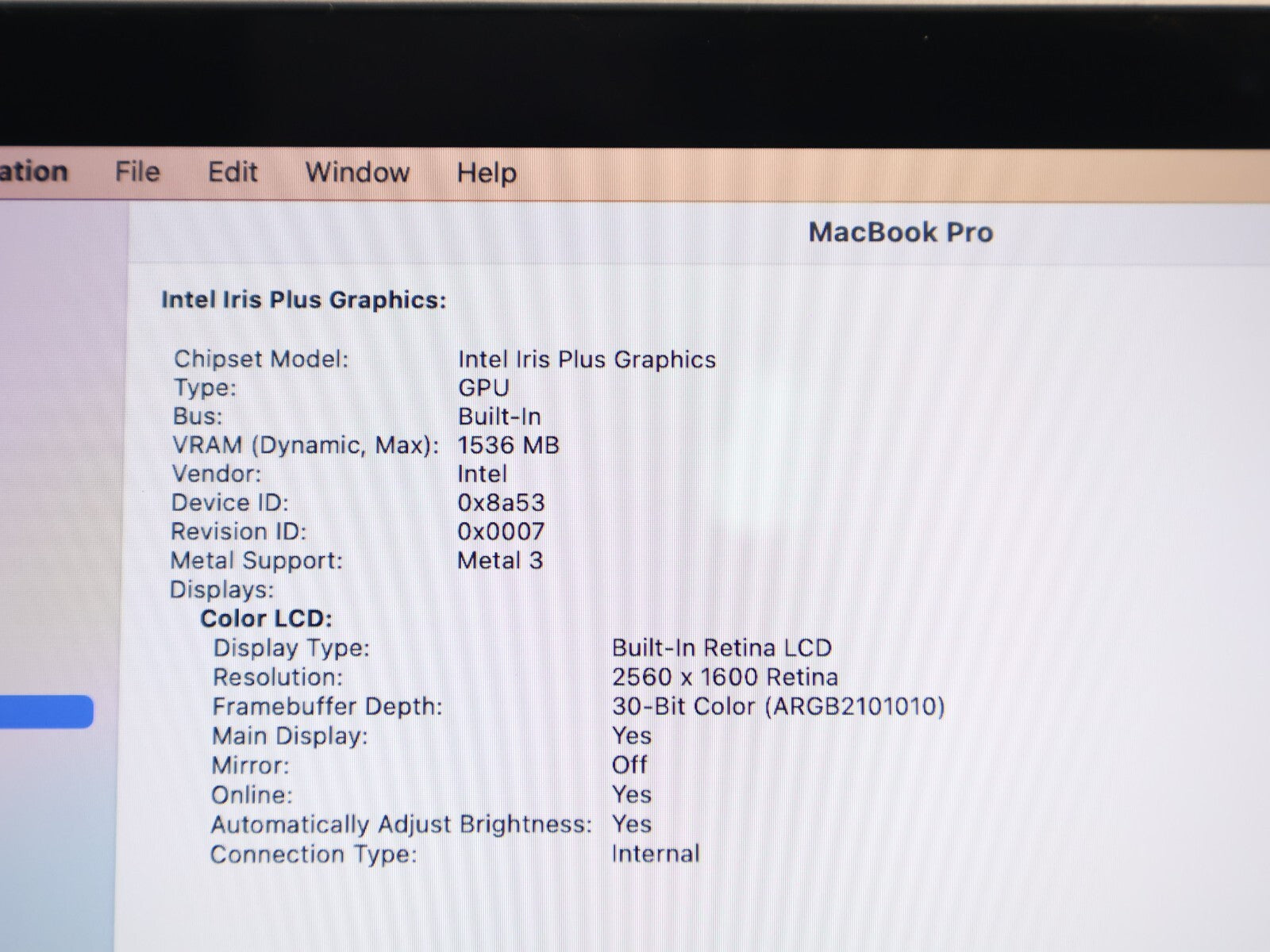The width and height of the screenshot is (1270, 952).
Task: Click the Connection Type label
Action: click(314, 855)
